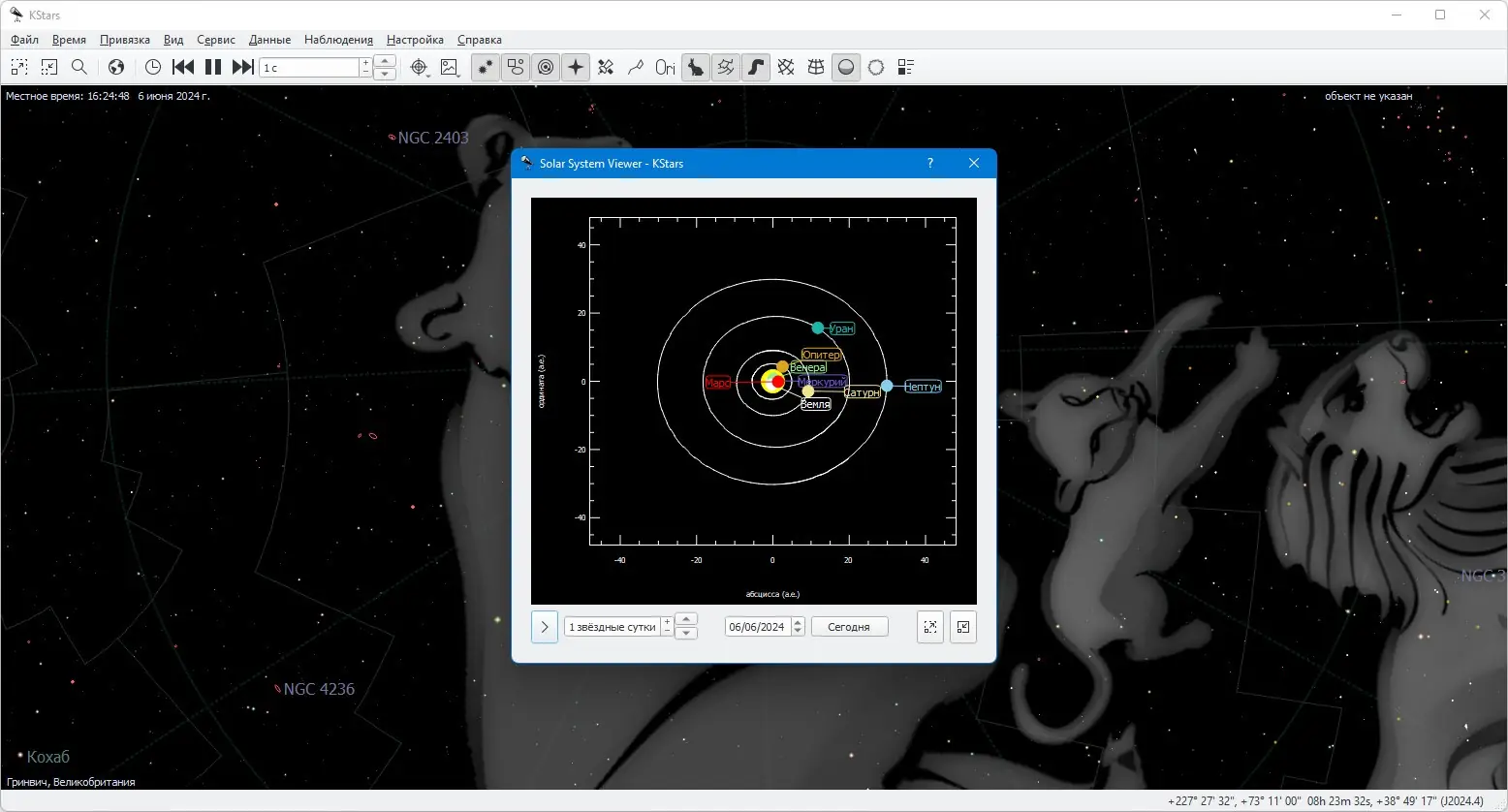
Task: Toggle the Milky Way display icon
Action: pyautogui.click(x=756, y=67)
